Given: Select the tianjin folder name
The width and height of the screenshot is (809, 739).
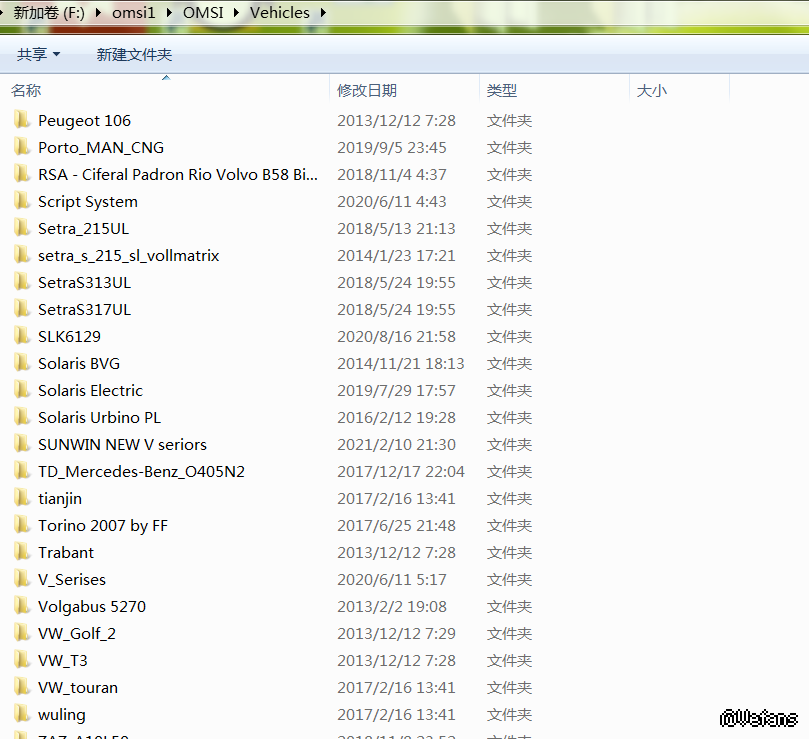Looking at the screenshot, I should click(60, 499).
